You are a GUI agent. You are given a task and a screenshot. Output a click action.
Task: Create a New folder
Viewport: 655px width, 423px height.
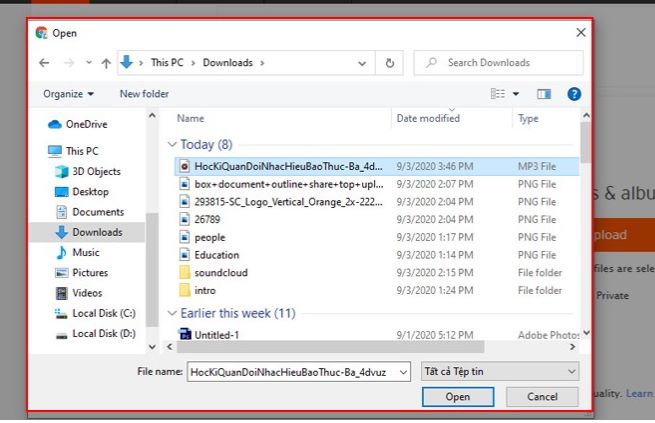(x=144, y=94)
